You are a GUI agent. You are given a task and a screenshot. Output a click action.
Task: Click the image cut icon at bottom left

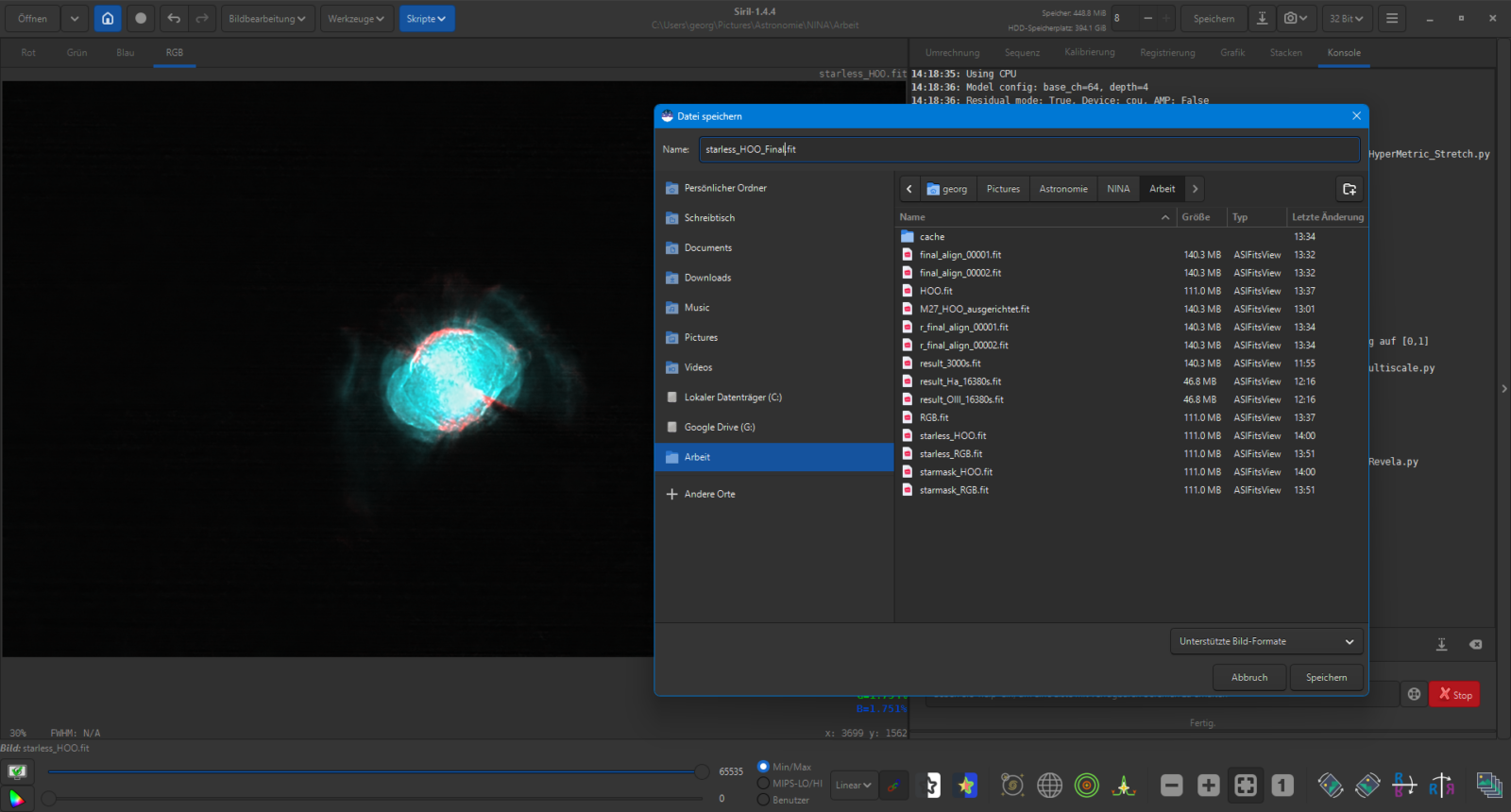[17, 771]
